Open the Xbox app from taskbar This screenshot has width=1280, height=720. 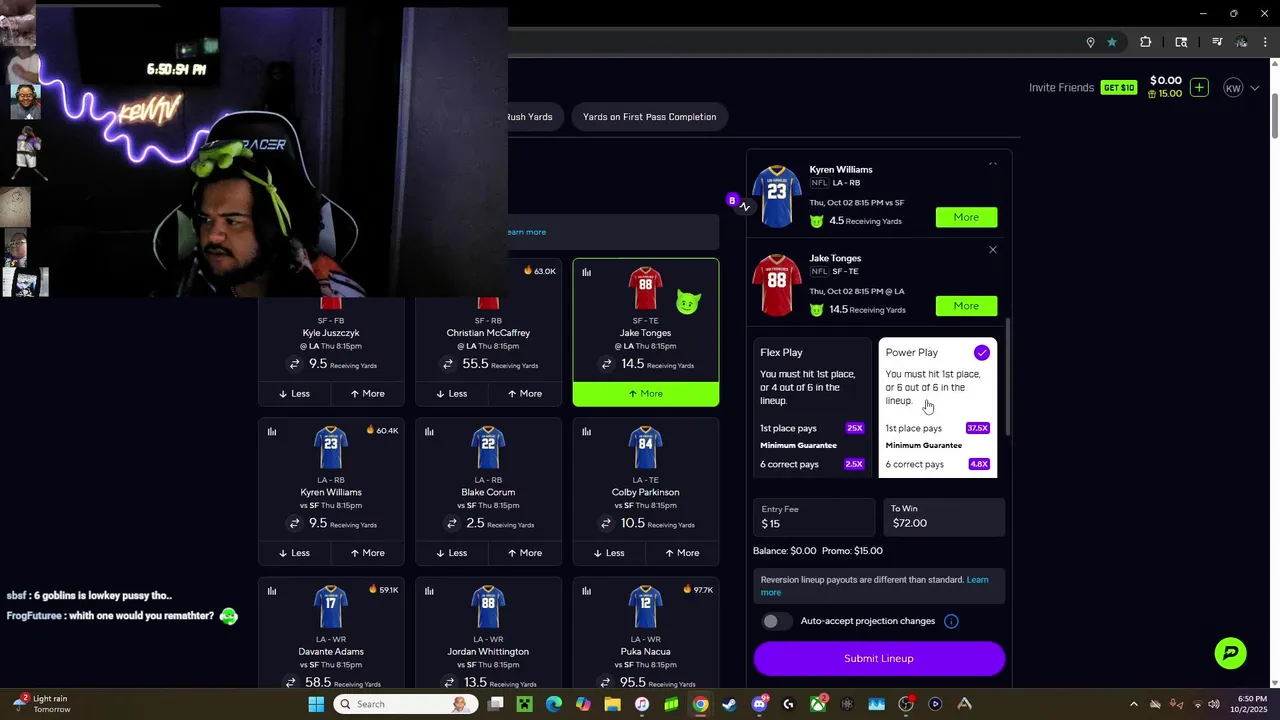[x=818, y=704]
